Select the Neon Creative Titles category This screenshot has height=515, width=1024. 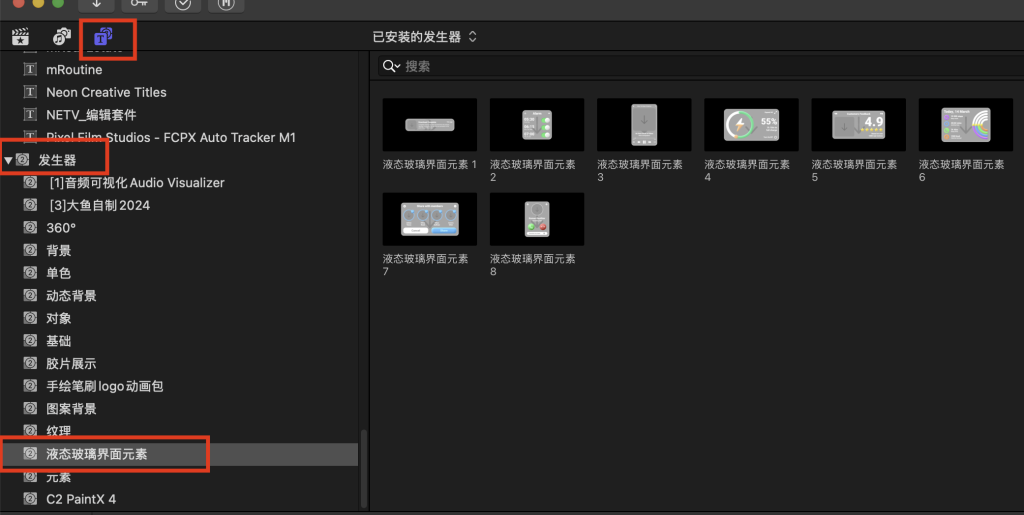(106, 92)
